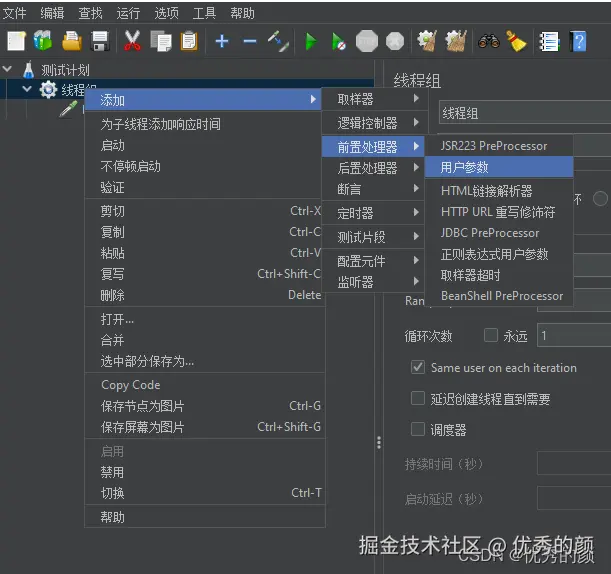Image resolution: width=611 pixels, height=574 pixels.
Task: Choose 用户参数 from submenu
Action: pyautogui.click(x=499, y=167)
